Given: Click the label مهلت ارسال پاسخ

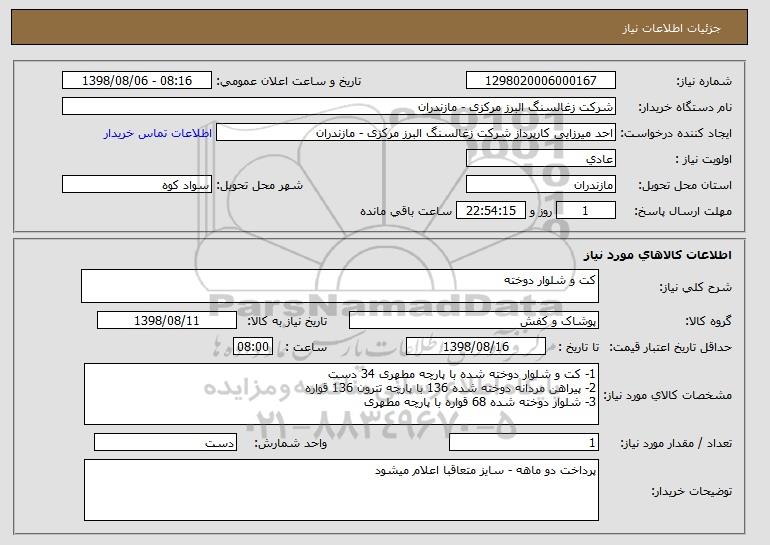Looking at the screenshot, I should point(683,211).
